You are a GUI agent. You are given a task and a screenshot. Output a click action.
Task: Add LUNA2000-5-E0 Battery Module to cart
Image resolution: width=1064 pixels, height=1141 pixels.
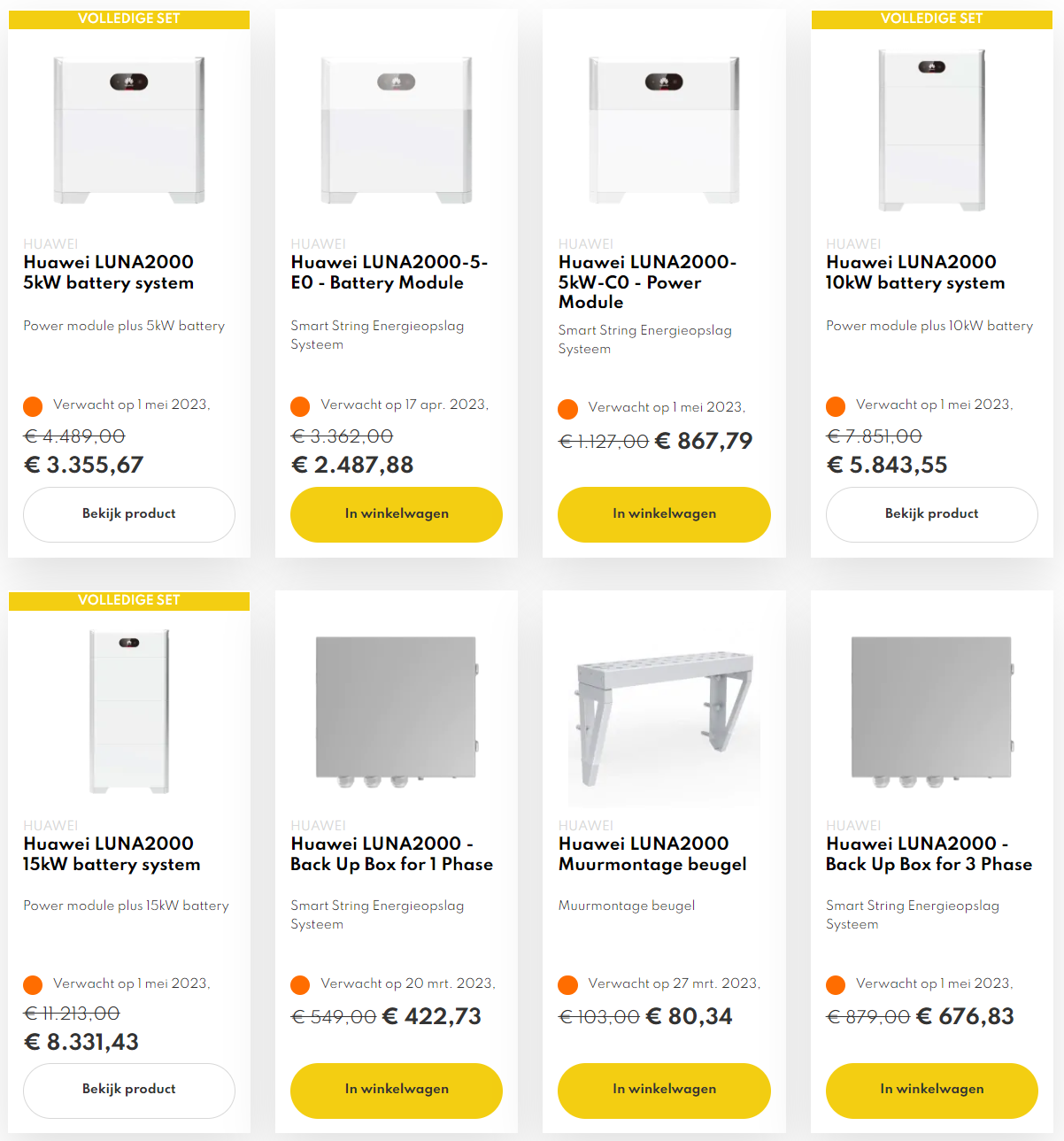(397, 514)
